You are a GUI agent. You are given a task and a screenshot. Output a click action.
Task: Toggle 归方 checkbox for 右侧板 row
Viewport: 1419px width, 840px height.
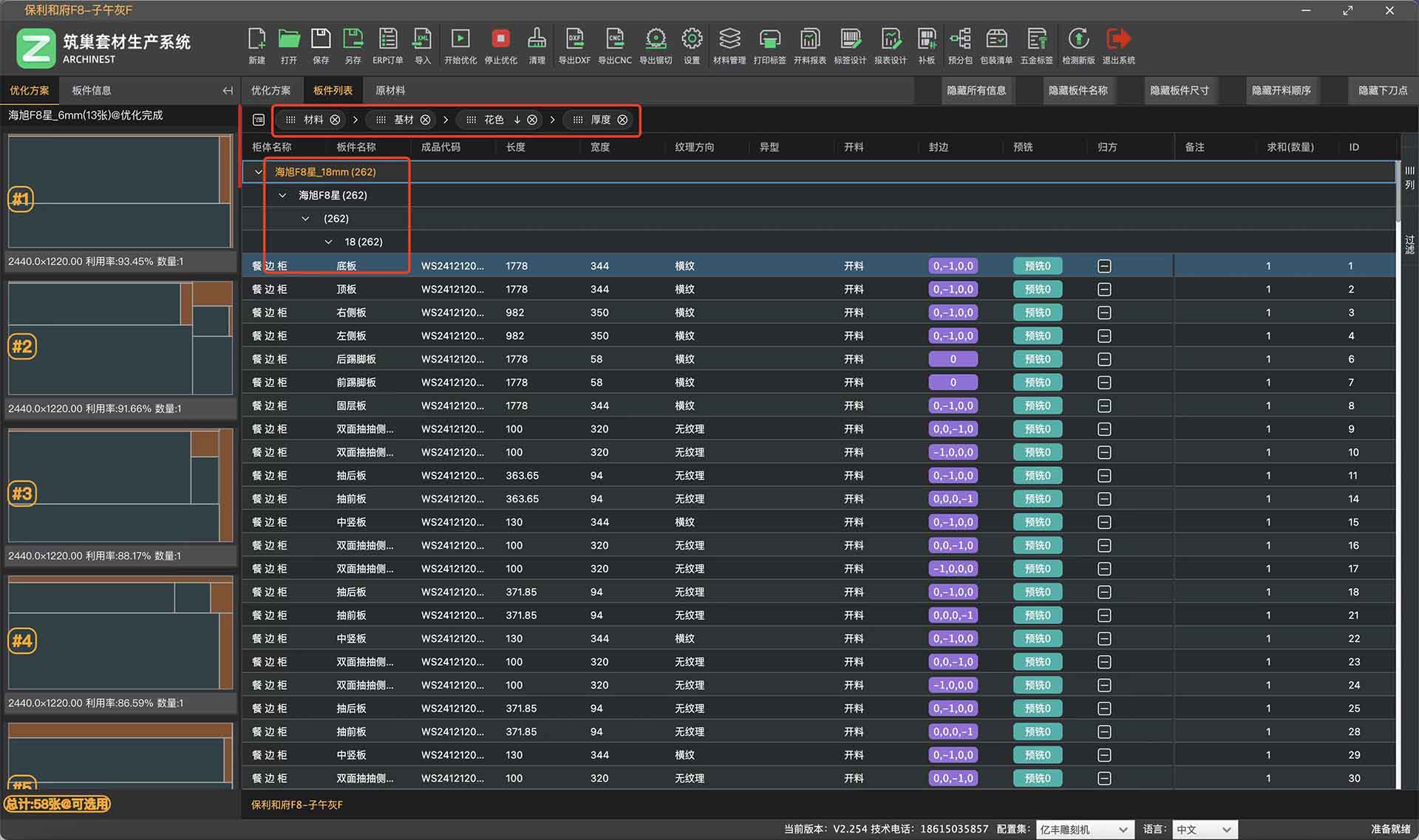[x=1104, y=313]
